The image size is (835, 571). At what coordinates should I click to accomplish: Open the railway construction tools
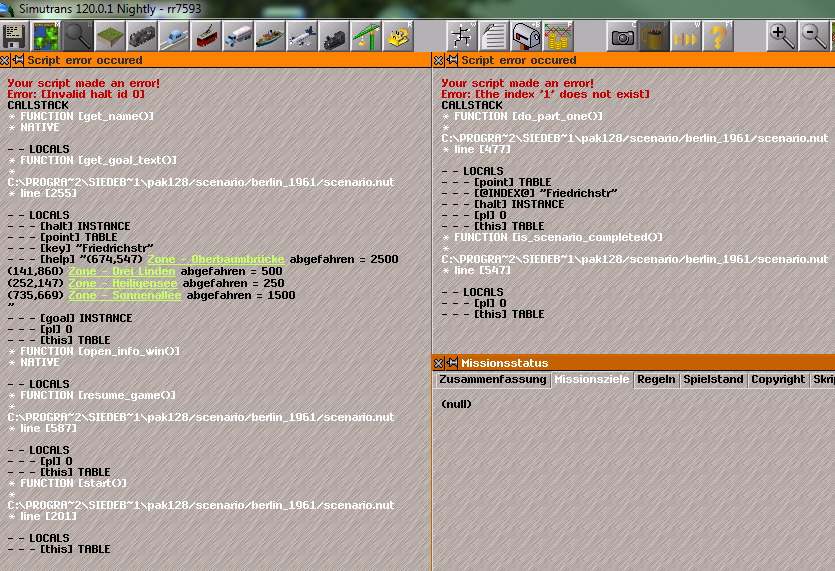pos(142,38)
